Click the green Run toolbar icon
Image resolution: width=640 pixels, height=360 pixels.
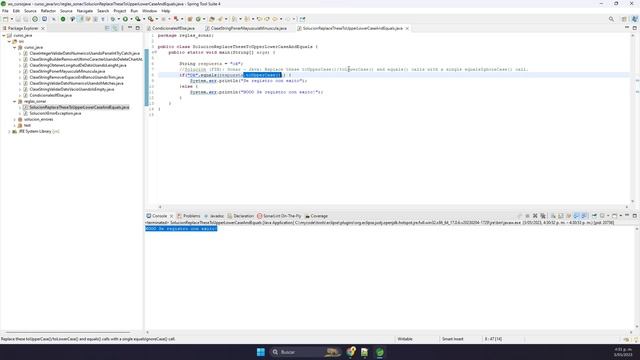click(x=125, y=19)
